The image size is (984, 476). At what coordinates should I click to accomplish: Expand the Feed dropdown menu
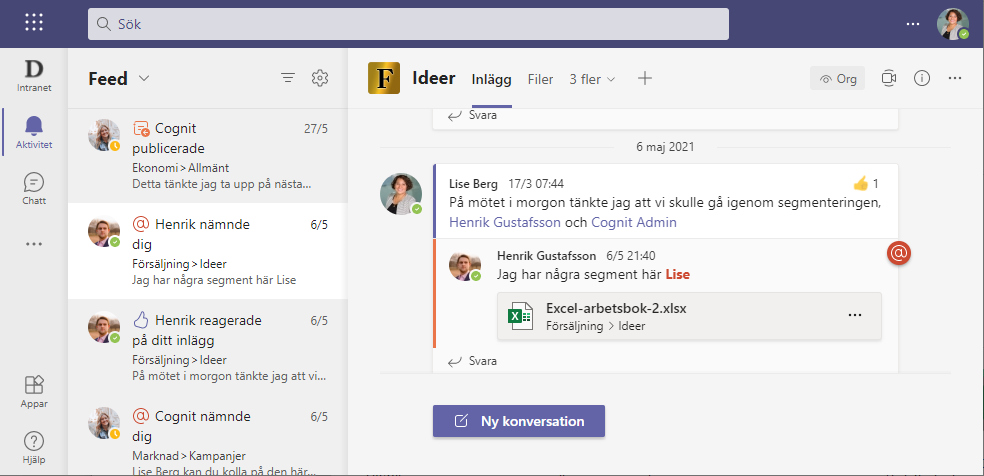click(144, 78)
